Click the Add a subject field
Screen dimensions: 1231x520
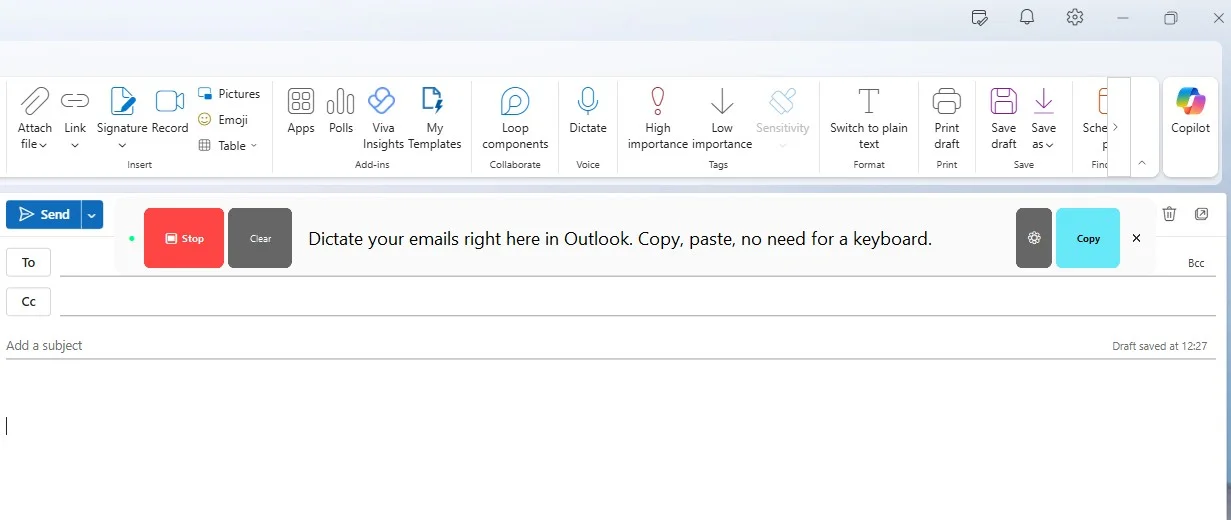(550, 346)
